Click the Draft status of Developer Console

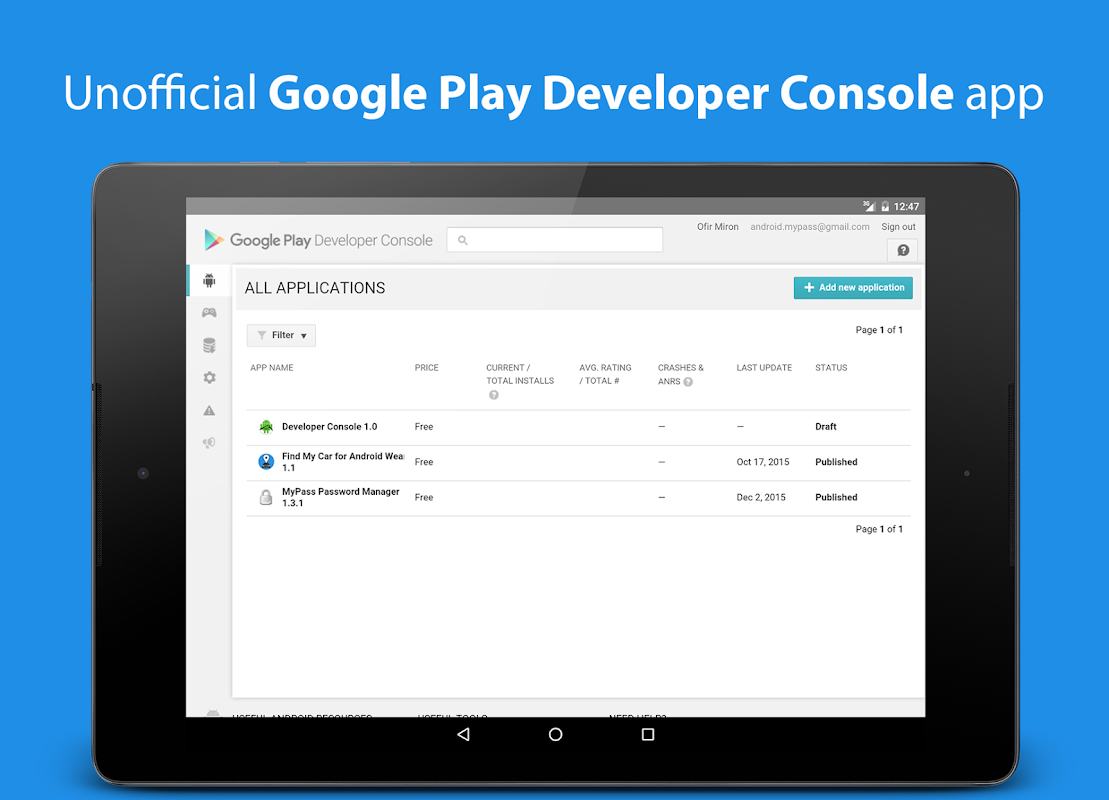(x=825, y=427)
